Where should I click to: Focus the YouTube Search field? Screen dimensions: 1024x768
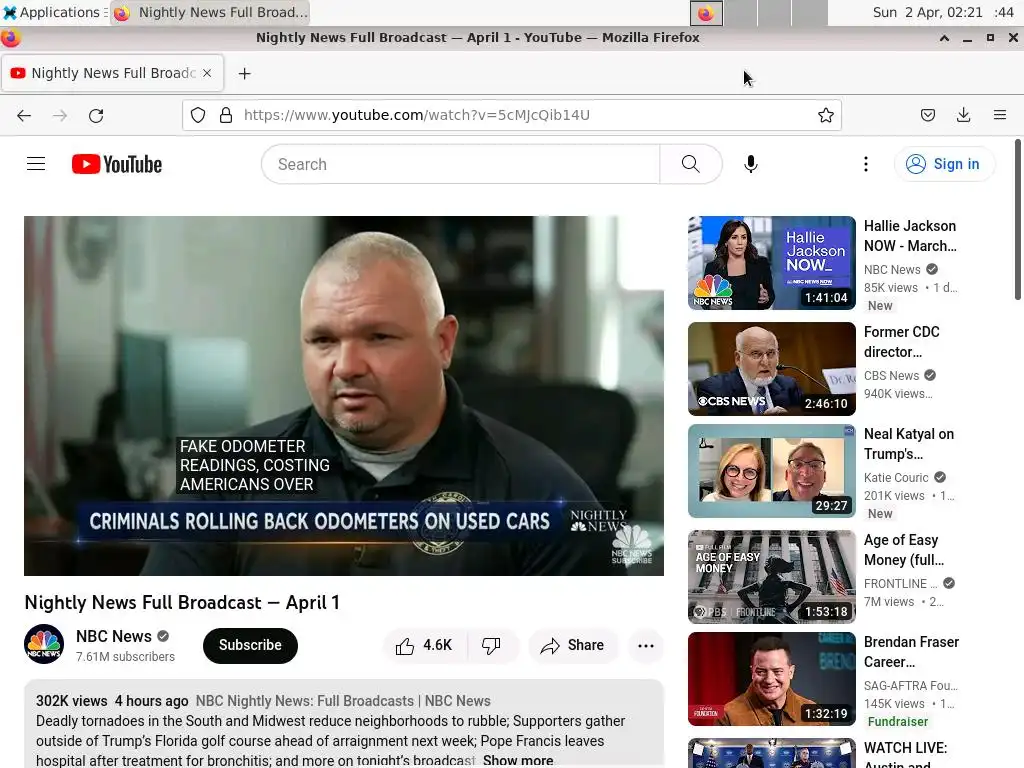pos(461,164)
